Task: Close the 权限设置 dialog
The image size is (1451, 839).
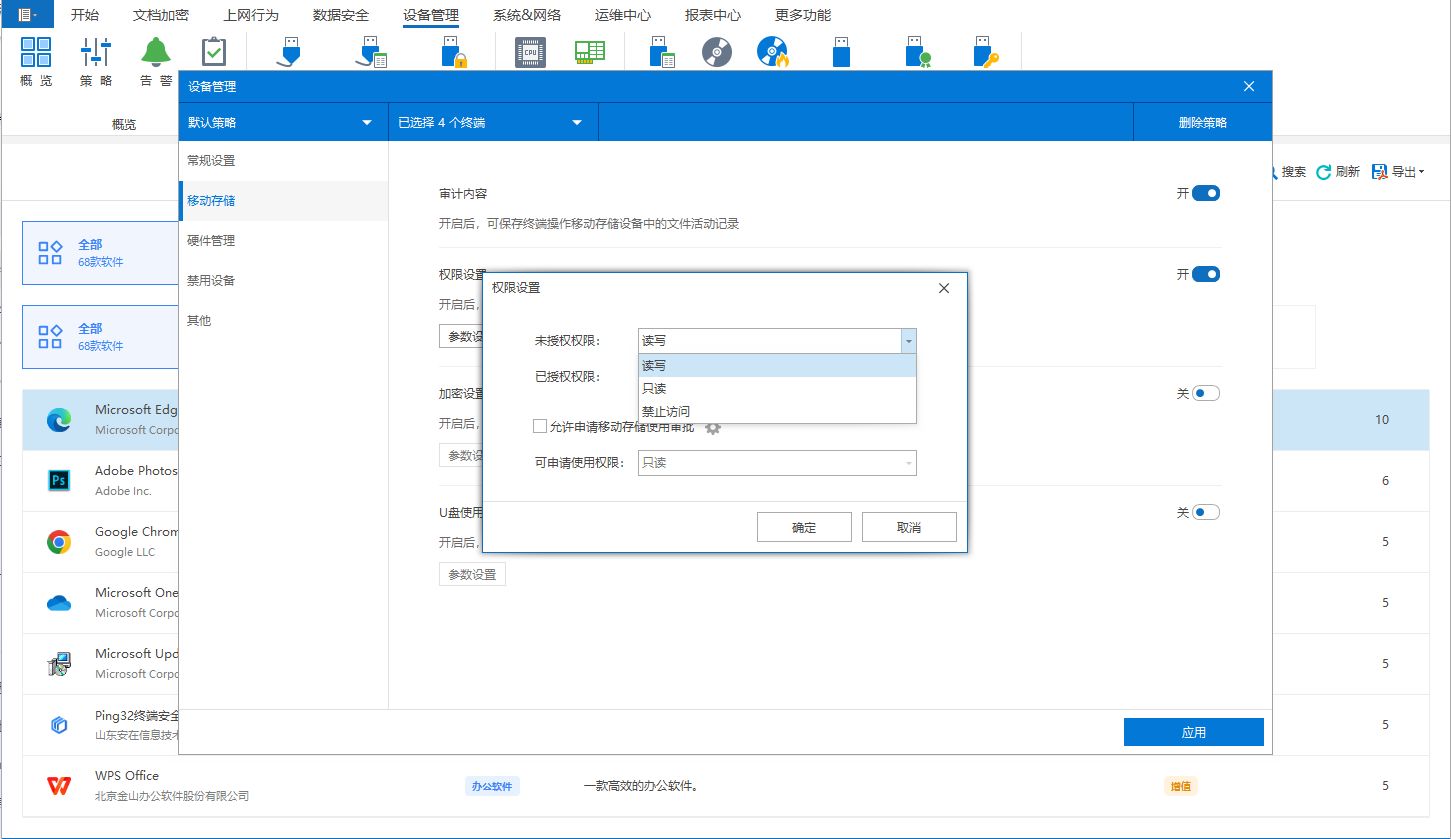Action: [x=944, y=288]
